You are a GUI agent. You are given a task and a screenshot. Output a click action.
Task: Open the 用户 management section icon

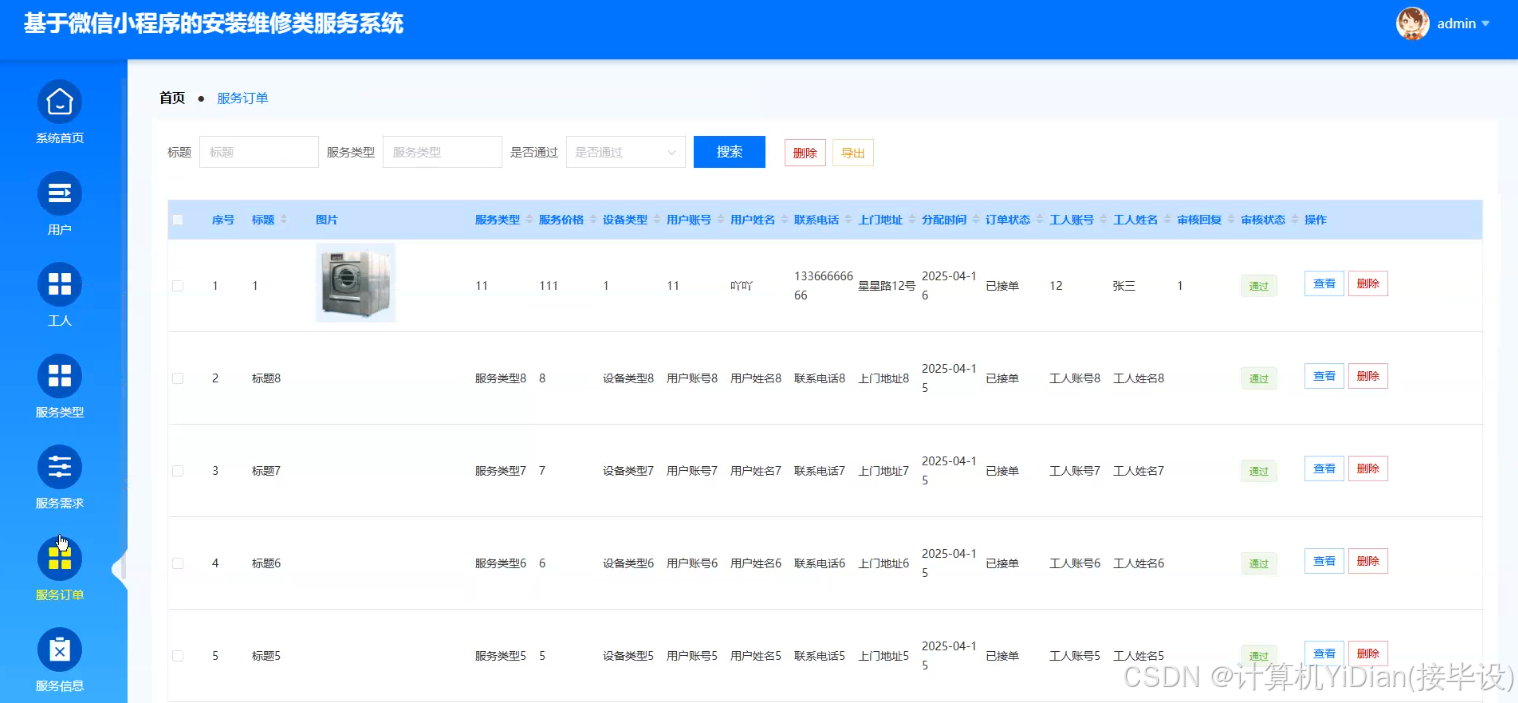click(59, 192)
